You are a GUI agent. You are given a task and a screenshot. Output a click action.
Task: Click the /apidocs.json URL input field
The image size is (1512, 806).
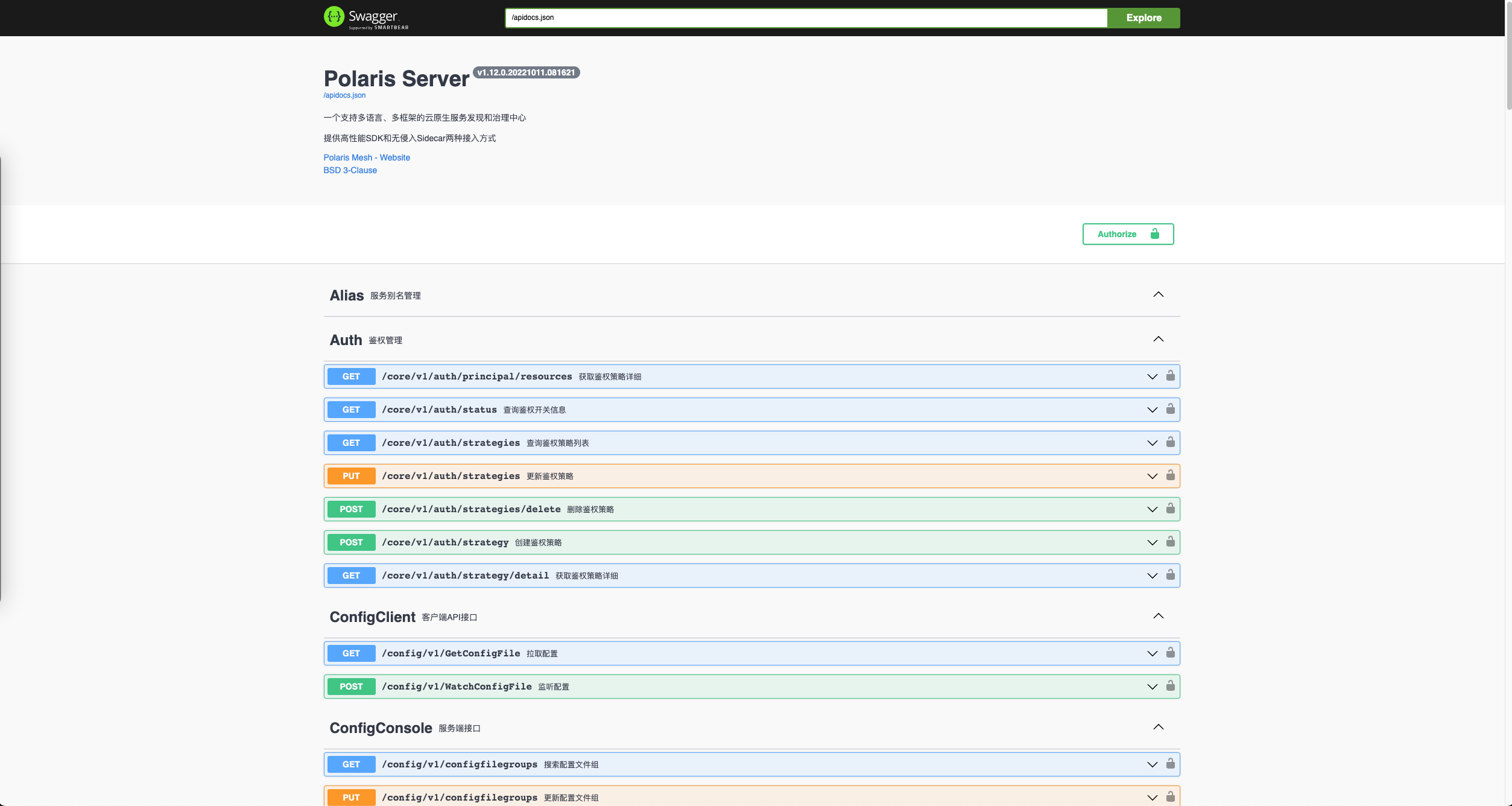806,17
